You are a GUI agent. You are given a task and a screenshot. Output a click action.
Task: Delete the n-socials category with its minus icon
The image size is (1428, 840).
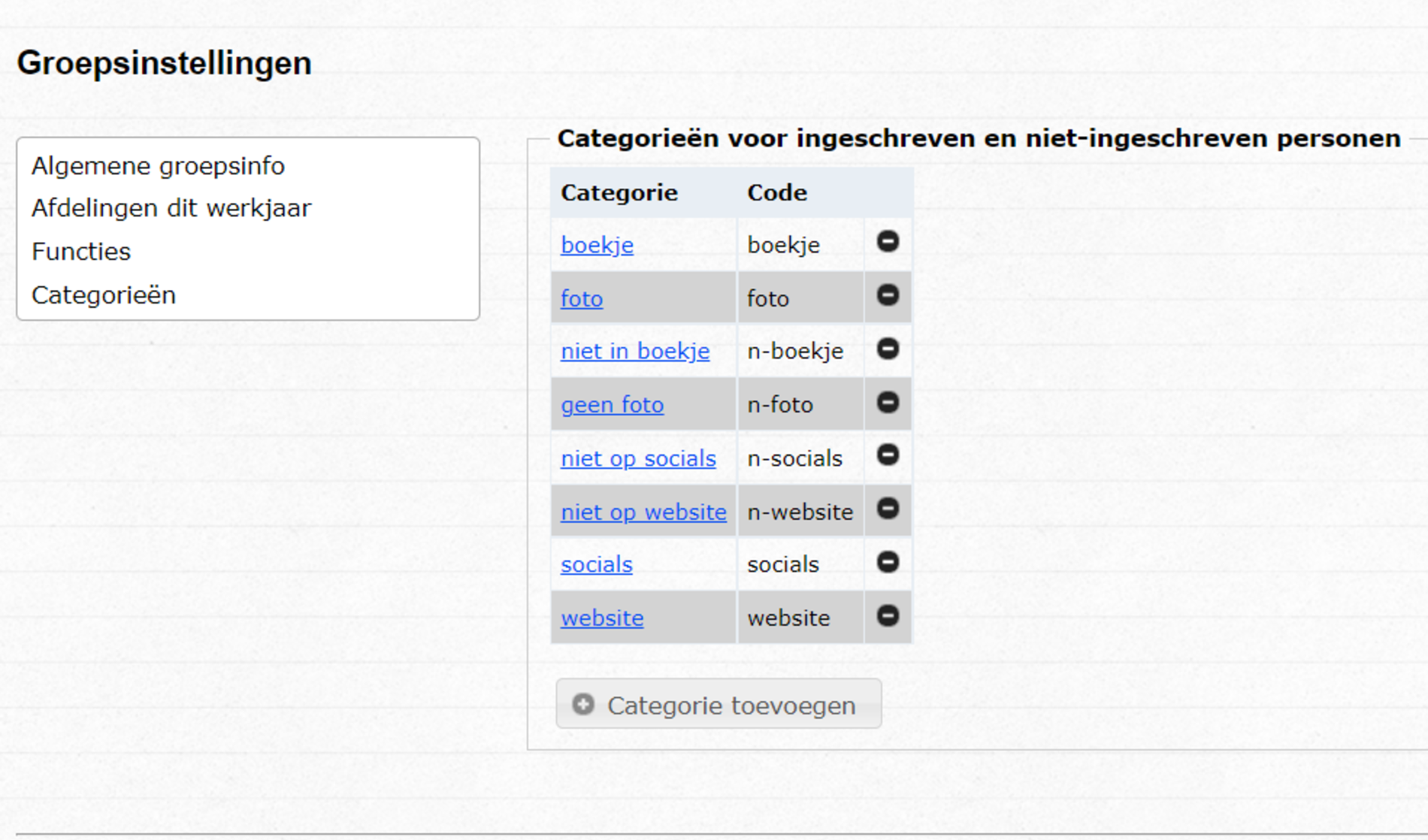coord(888,455)
